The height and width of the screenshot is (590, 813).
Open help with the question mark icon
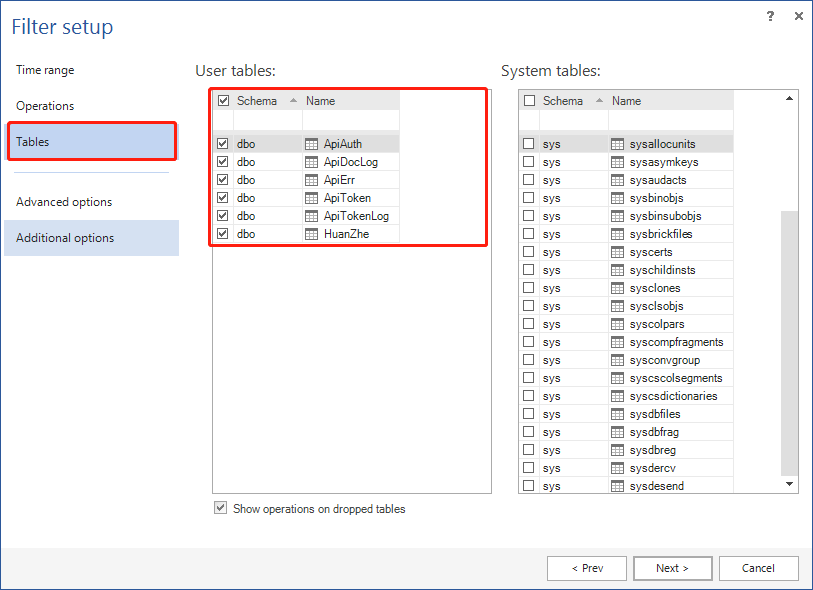coord(770,16)
